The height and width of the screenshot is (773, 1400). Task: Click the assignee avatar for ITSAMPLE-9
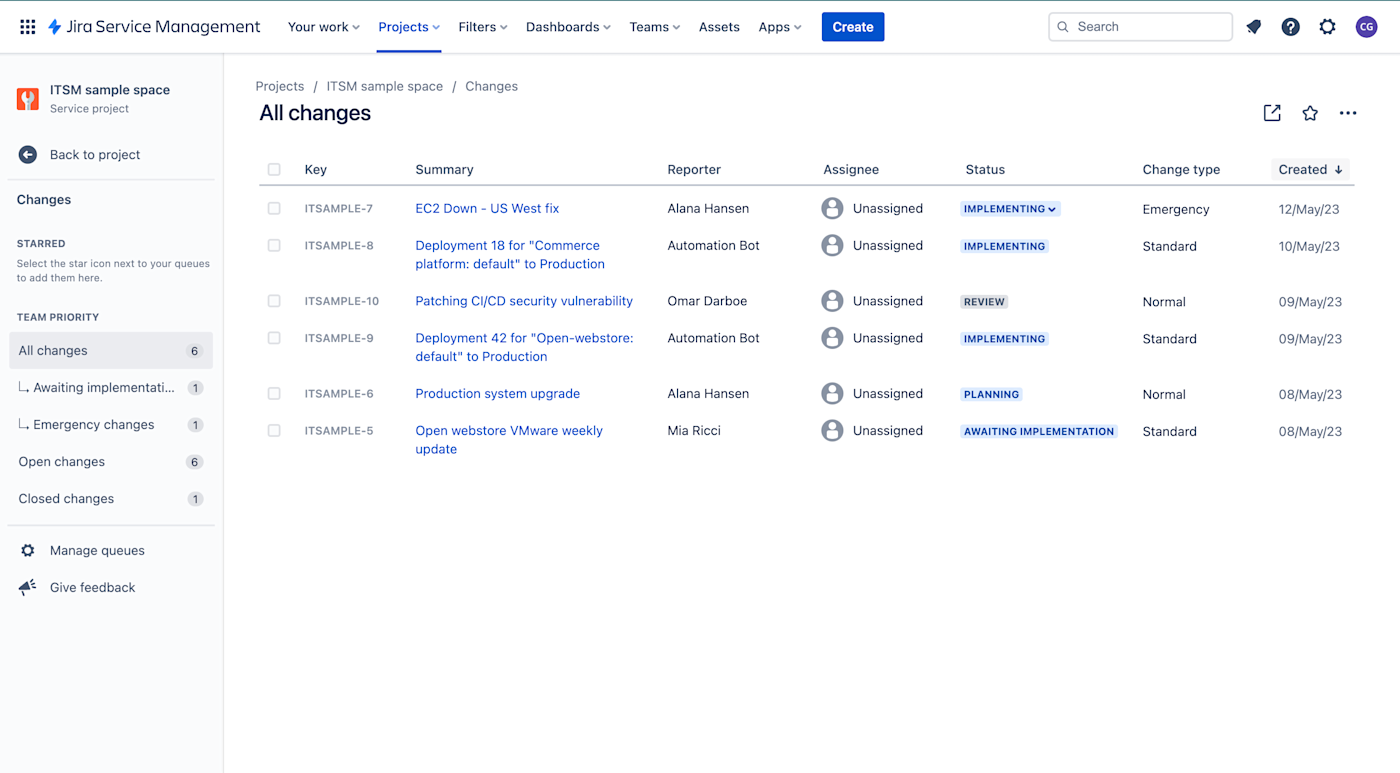[832, 338]
